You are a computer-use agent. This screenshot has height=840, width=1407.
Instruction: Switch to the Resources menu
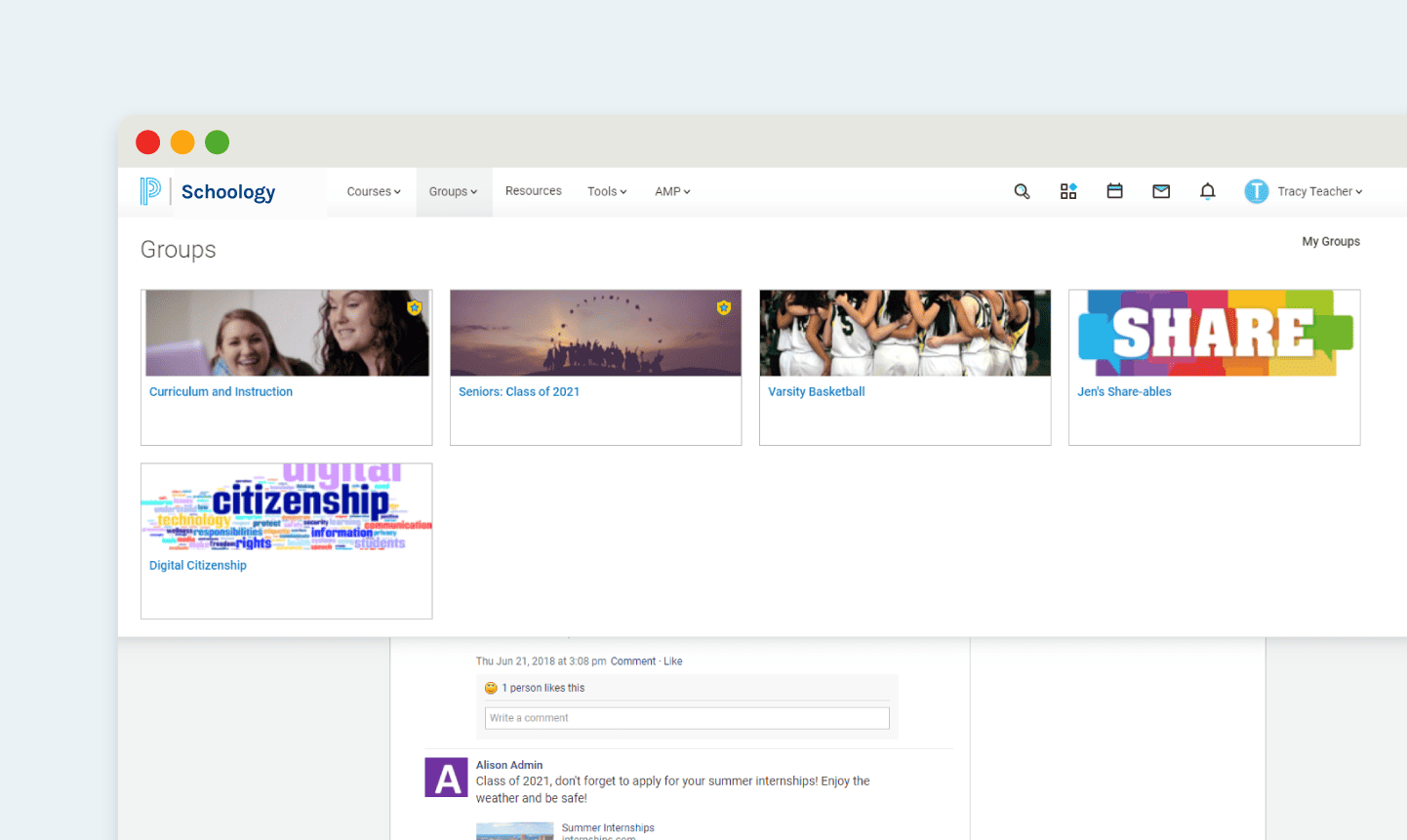click(x=533, y=191)
